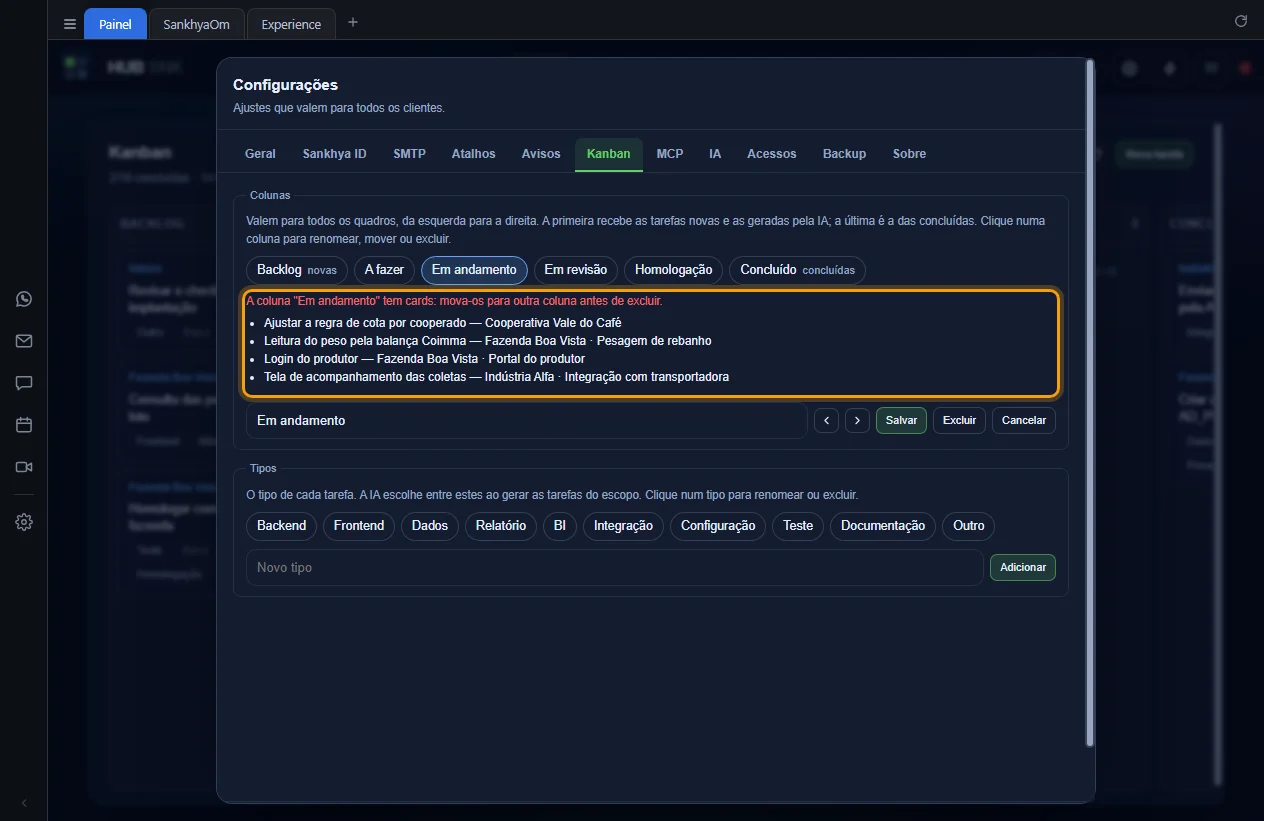Select the Relatório type chip
1264x821 pixels.
click(501, 526)
